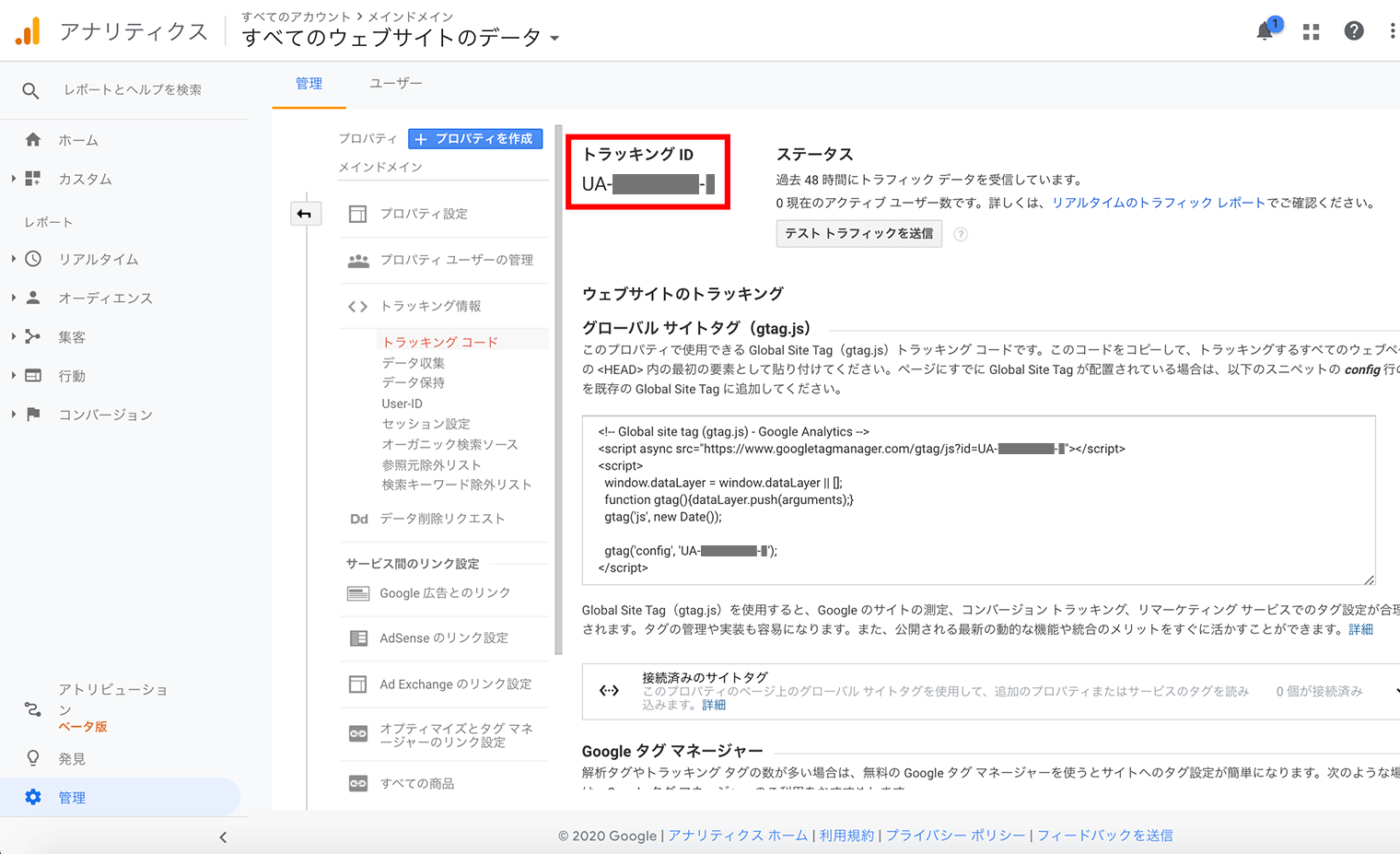Open プライバシー ポリシー footer link

pos(955,836)
